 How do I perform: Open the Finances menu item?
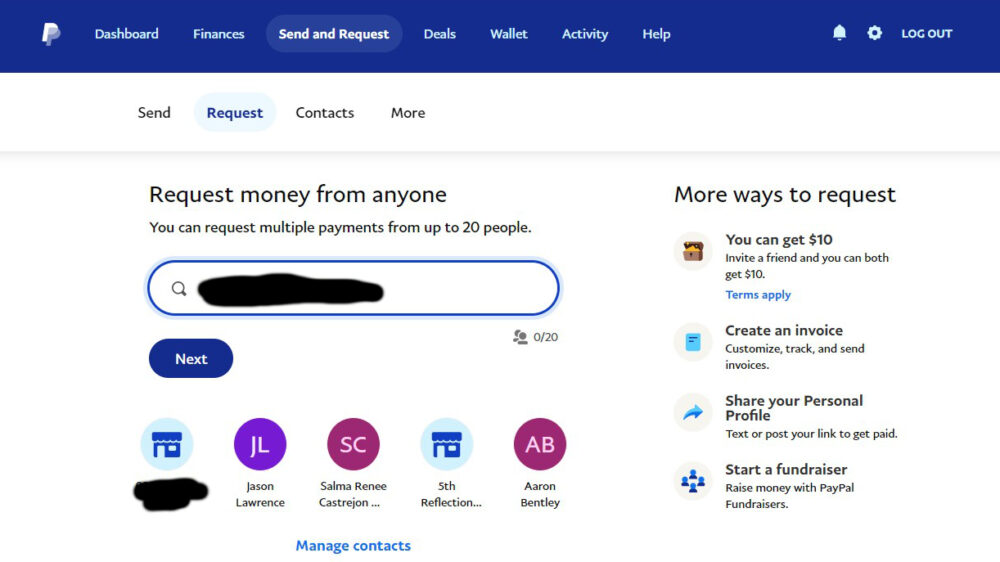(x=219, y=34)
